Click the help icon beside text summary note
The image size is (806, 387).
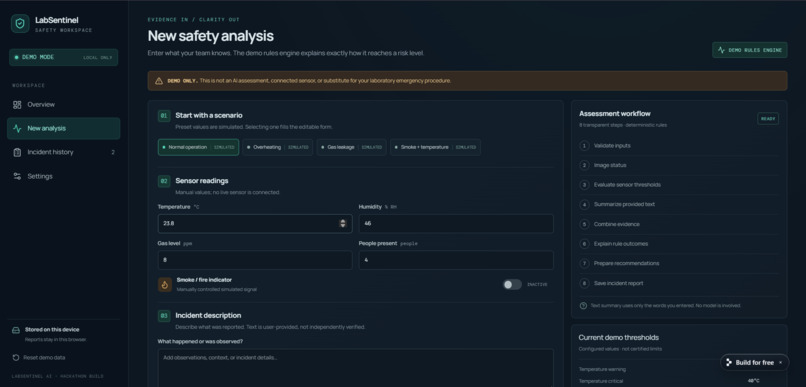pos(583,306)
